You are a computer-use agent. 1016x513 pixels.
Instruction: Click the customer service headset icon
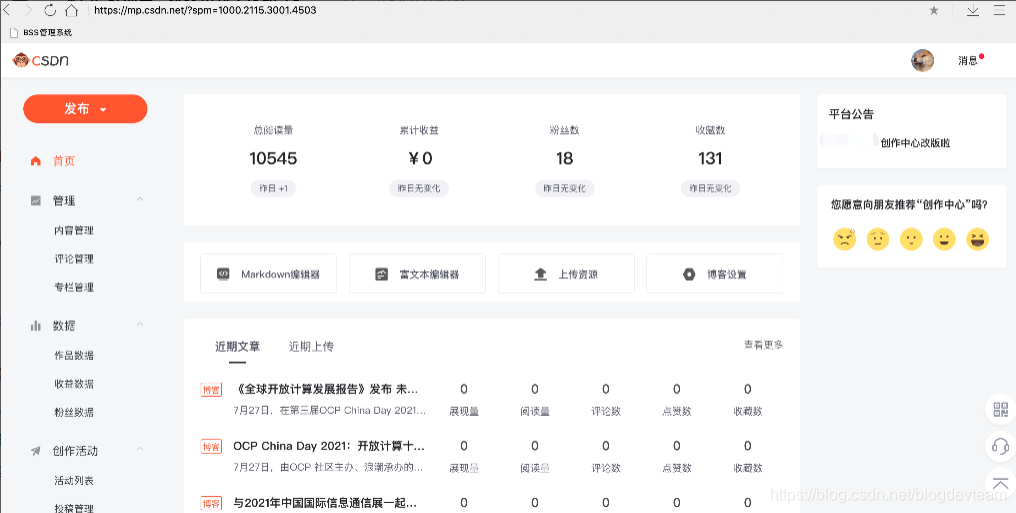point(1000,446)
